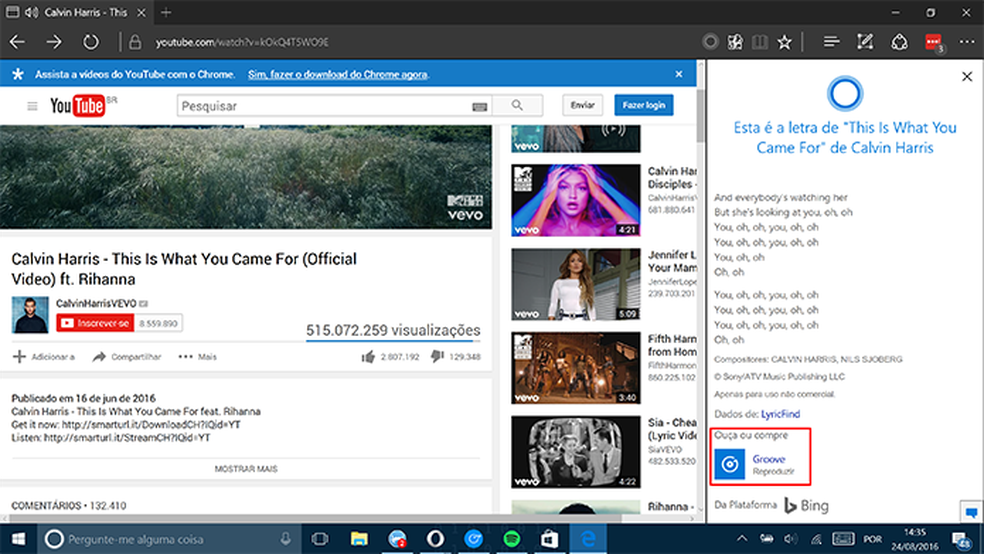Click the Cortana microphone icon
Image resolution: width=984 pixels, height=554 pixels.
(x=286, y=539)
